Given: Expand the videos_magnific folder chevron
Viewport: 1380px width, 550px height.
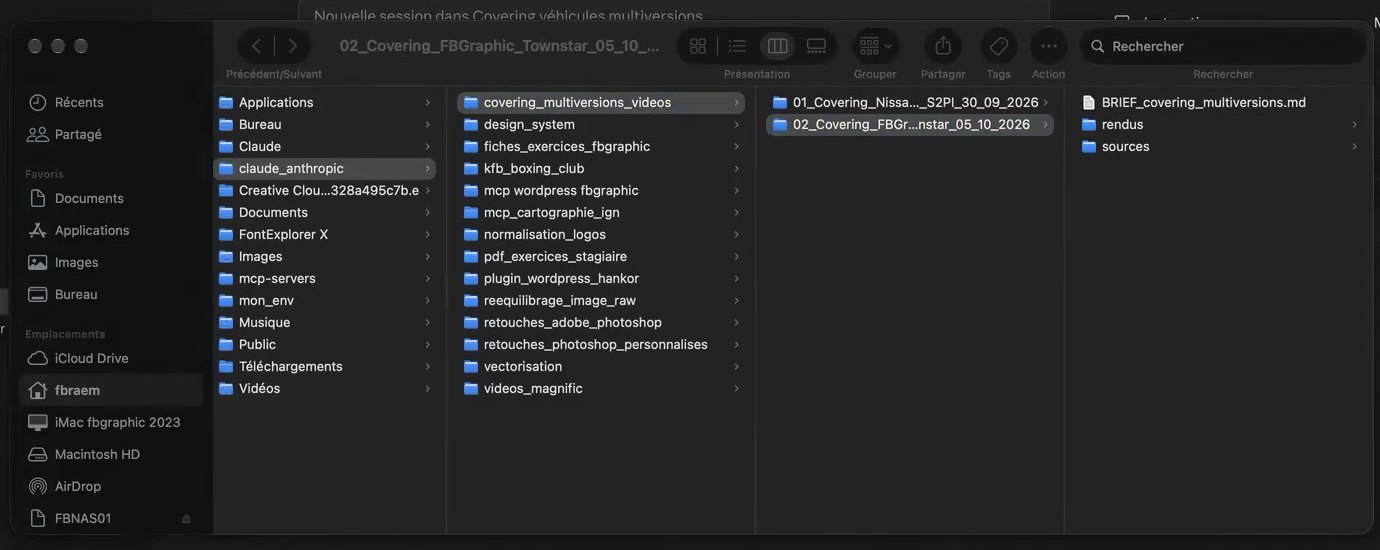Looking at the screenshot, I should click(x=736, y=388).
